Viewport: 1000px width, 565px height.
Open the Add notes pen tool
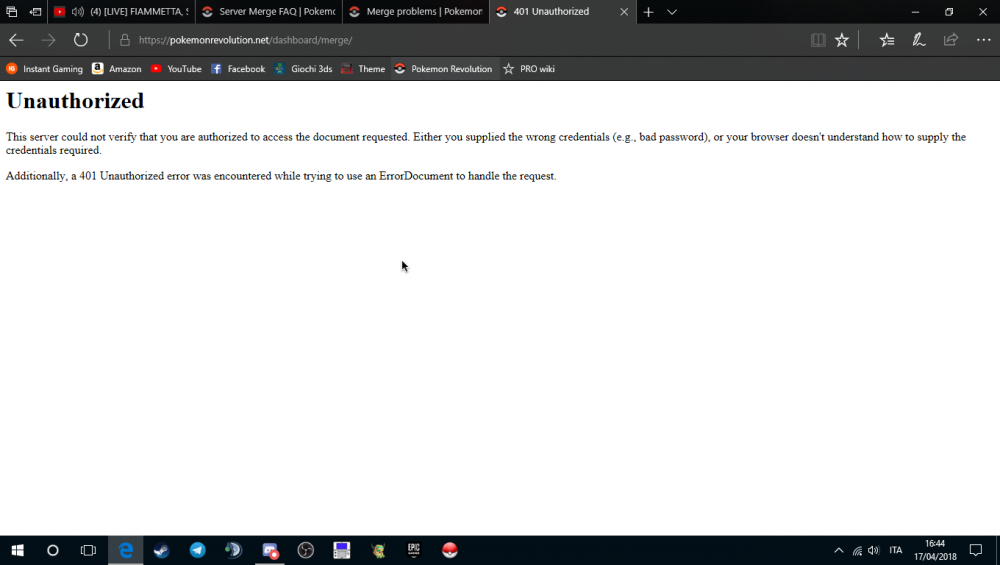(918, 40)
